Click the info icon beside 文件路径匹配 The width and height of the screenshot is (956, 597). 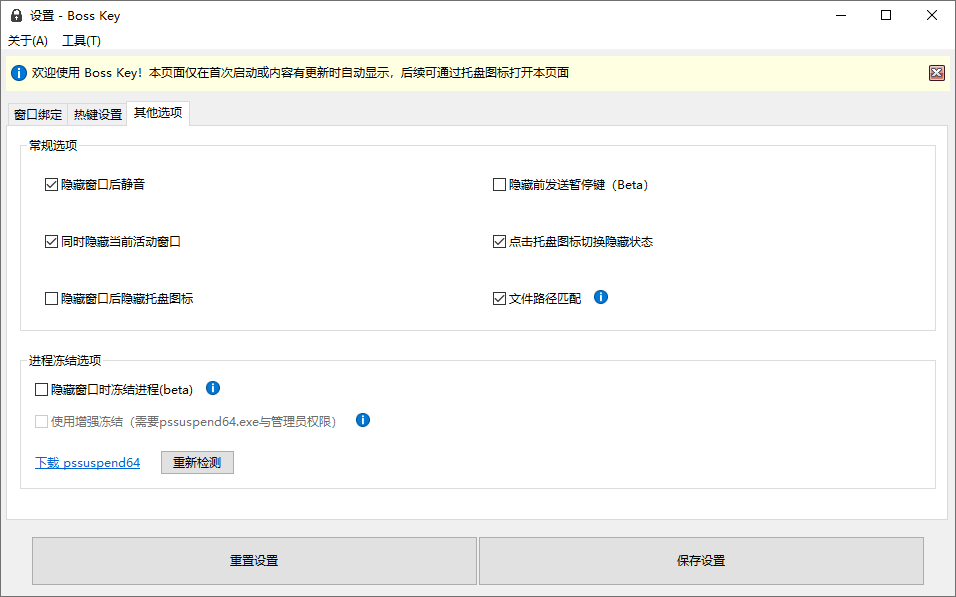601,297
